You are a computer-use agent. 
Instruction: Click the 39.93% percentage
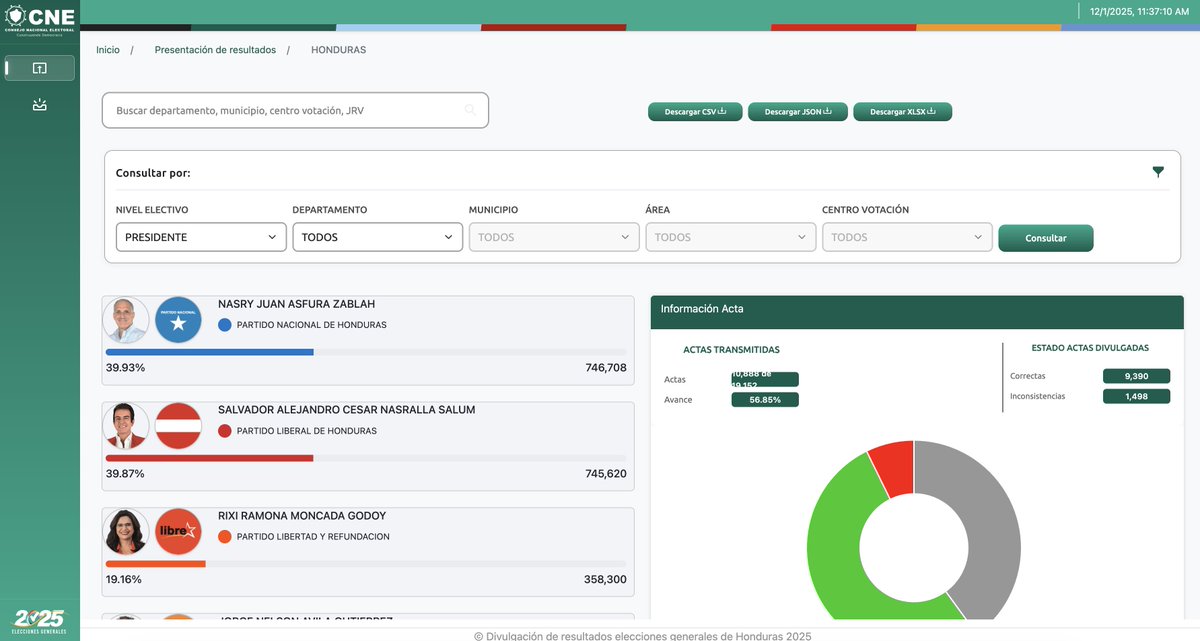(x=125, y=368)
